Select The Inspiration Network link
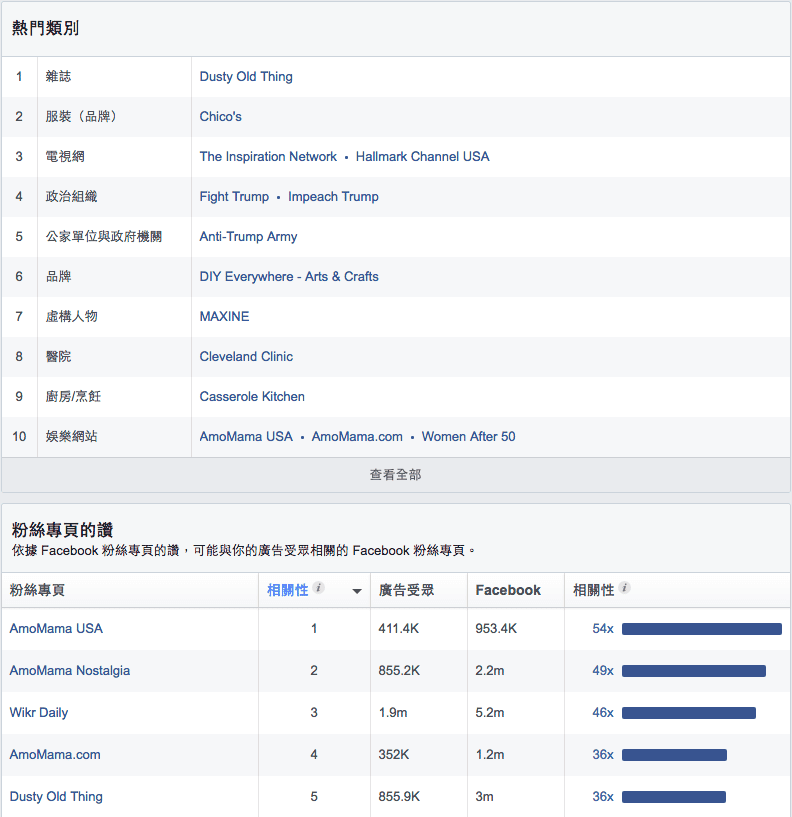The width and height of the screenshot is (792, 817). [268, 157]
